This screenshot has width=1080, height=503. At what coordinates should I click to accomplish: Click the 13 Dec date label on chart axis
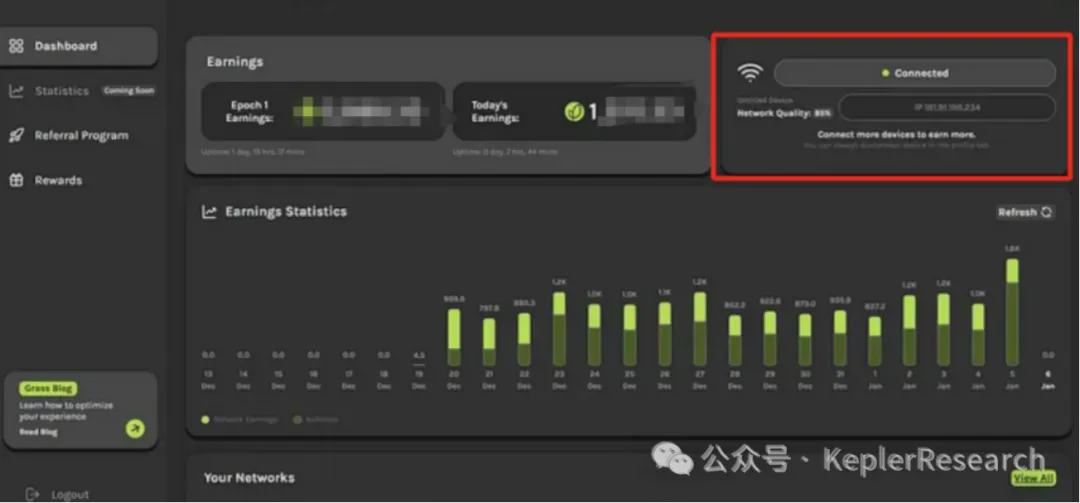point(208,380)
